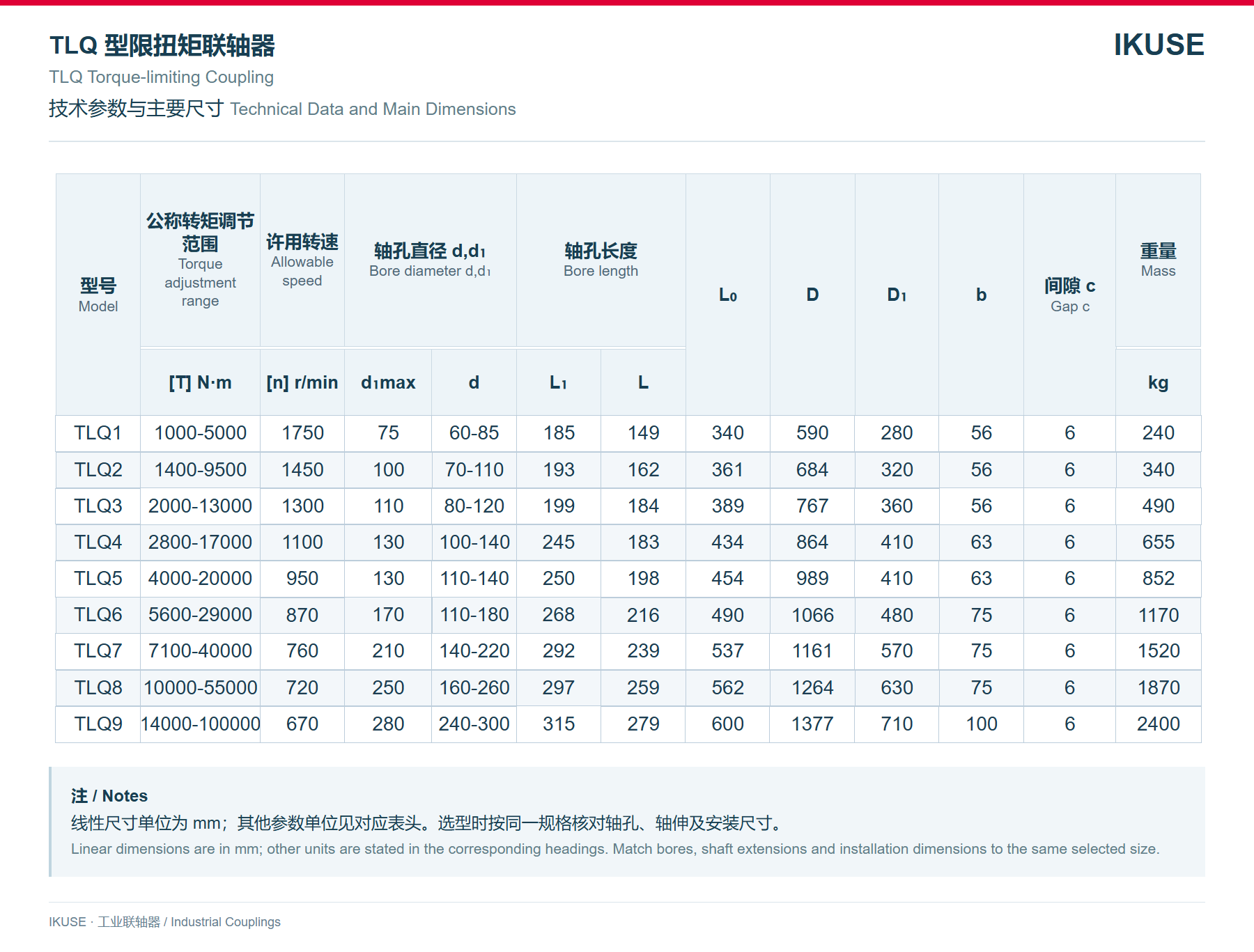Select the TLQ Torque-limiting Coupling subtitle
Image resolution: width=1254 pixels, height=952 pixels.
[x=161, y=77]
